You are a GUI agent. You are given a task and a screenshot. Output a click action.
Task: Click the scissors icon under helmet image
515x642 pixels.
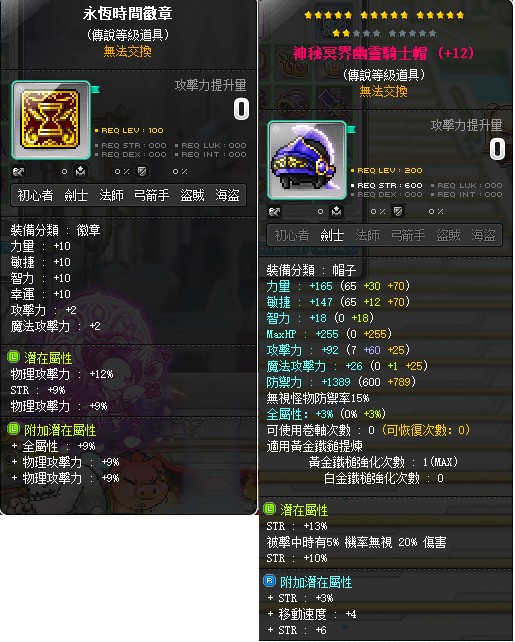click(275, 212)
